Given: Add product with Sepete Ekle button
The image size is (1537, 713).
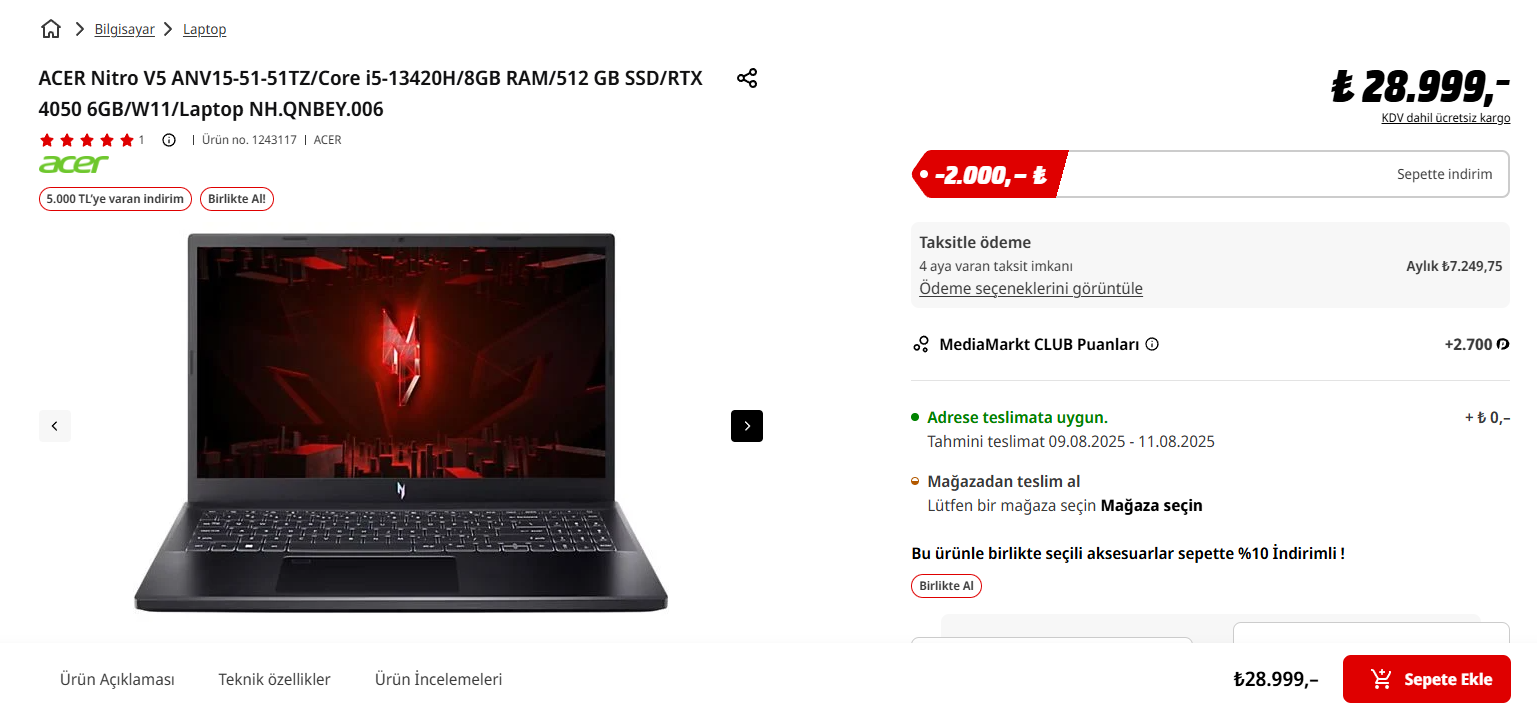Looking at the screenshot, I should (x=1427, y=679).
